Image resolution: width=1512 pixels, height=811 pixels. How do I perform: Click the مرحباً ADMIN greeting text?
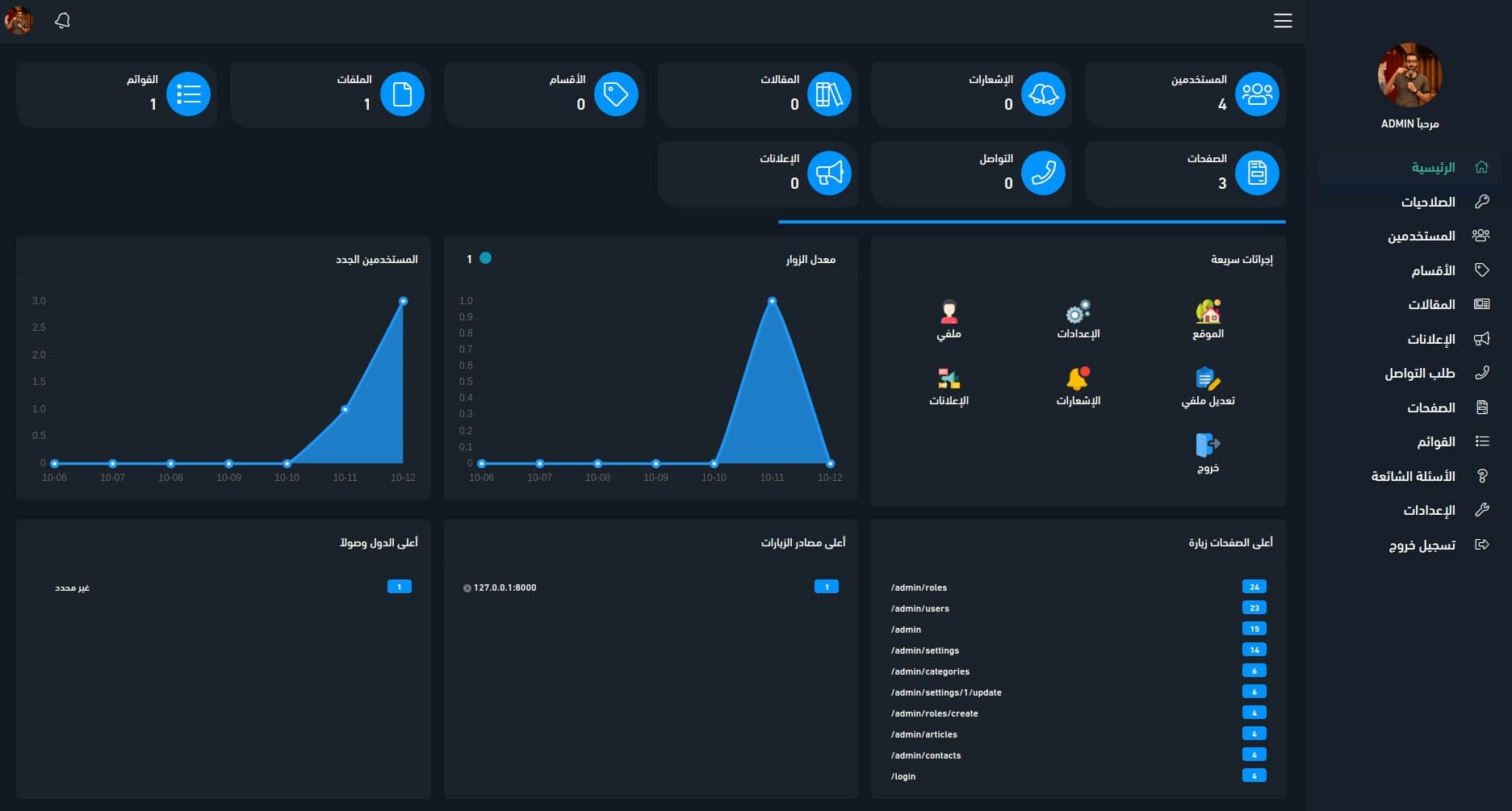[x=1409, y=123]
